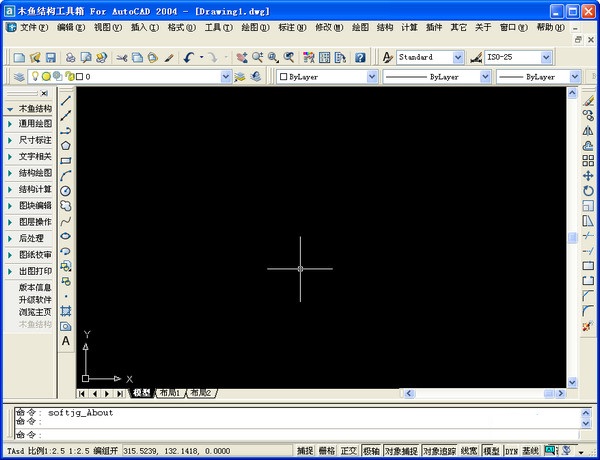
Task: Select the Line draw tool
Action: [x=66, y=101]
